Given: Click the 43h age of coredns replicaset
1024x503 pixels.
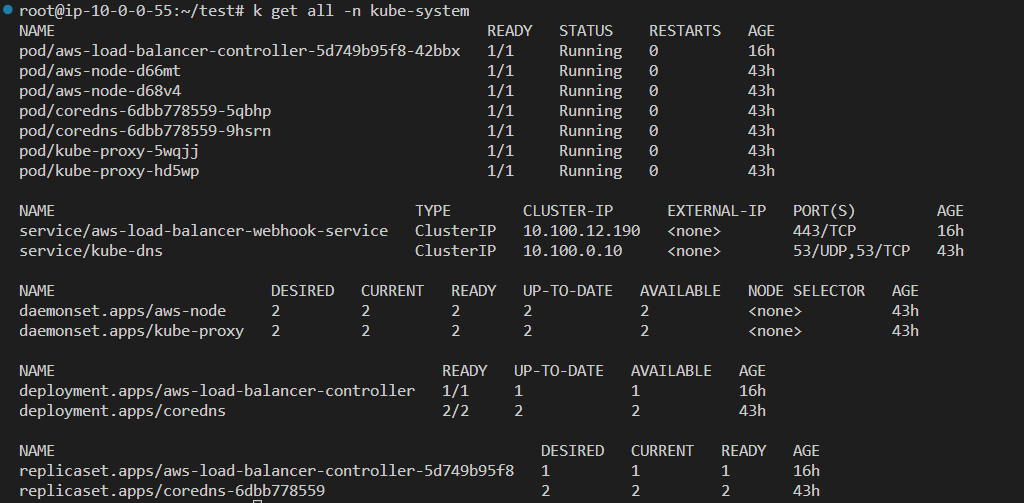Looking at the screenshot, I should click(x=807, y=491).
